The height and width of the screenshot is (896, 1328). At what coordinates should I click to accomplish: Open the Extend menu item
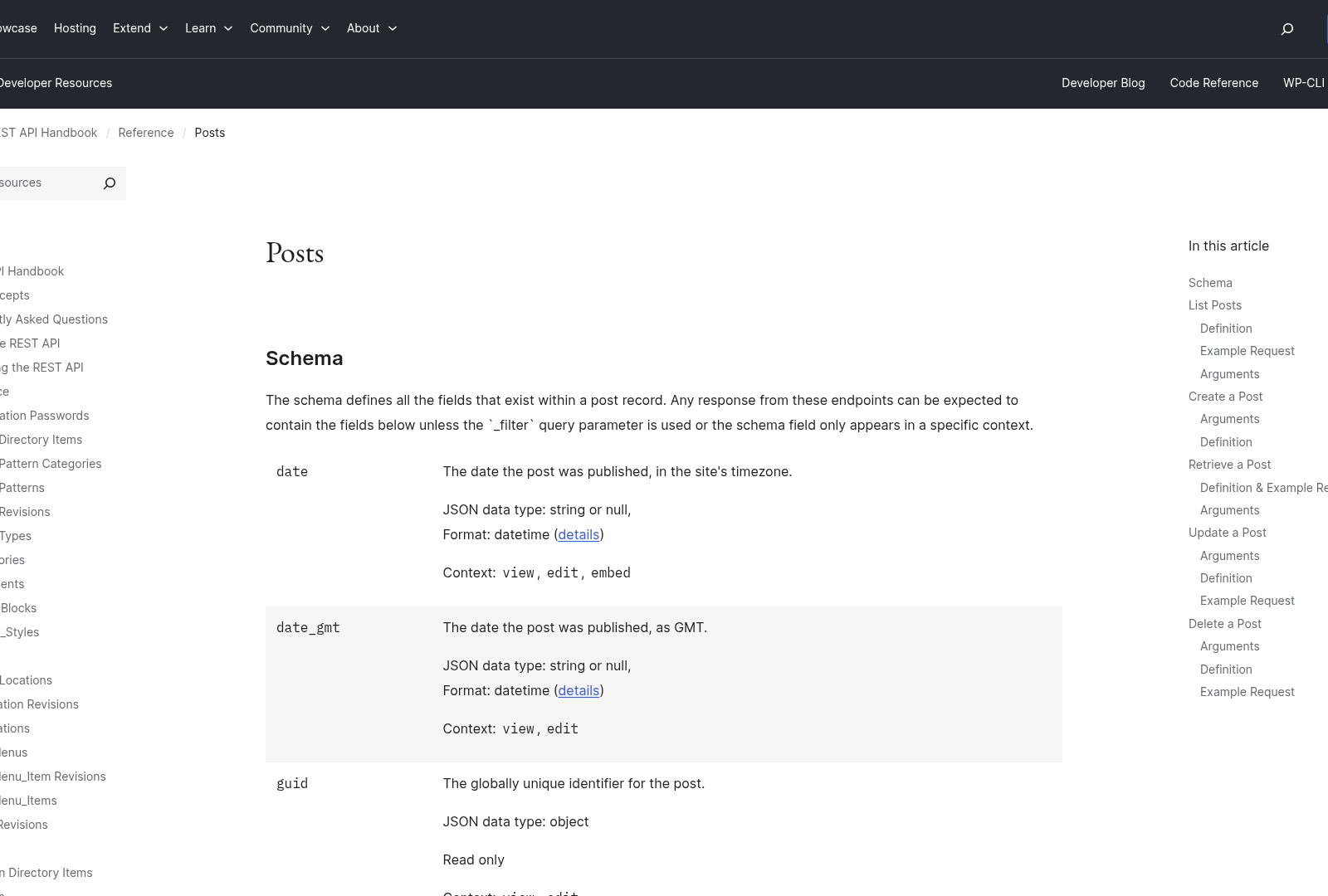pyautogui.click(x=132, y=28)
